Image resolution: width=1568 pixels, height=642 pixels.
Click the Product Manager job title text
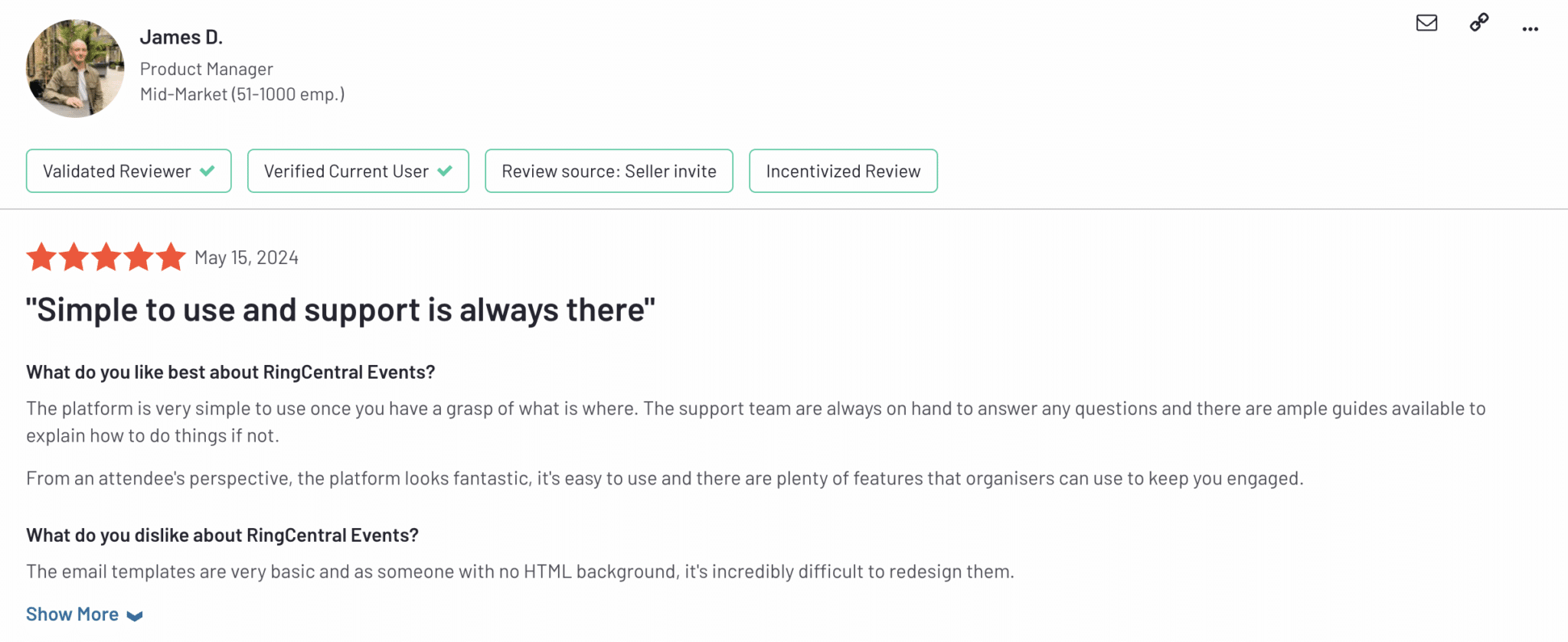[x=207, y=69]
